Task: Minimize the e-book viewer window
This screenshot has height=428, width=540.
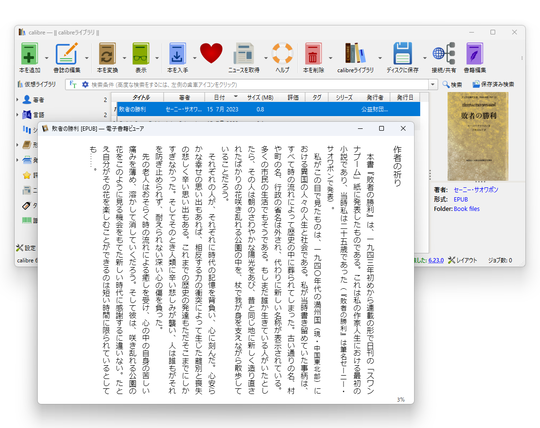Action: click(x=360, y=128)
